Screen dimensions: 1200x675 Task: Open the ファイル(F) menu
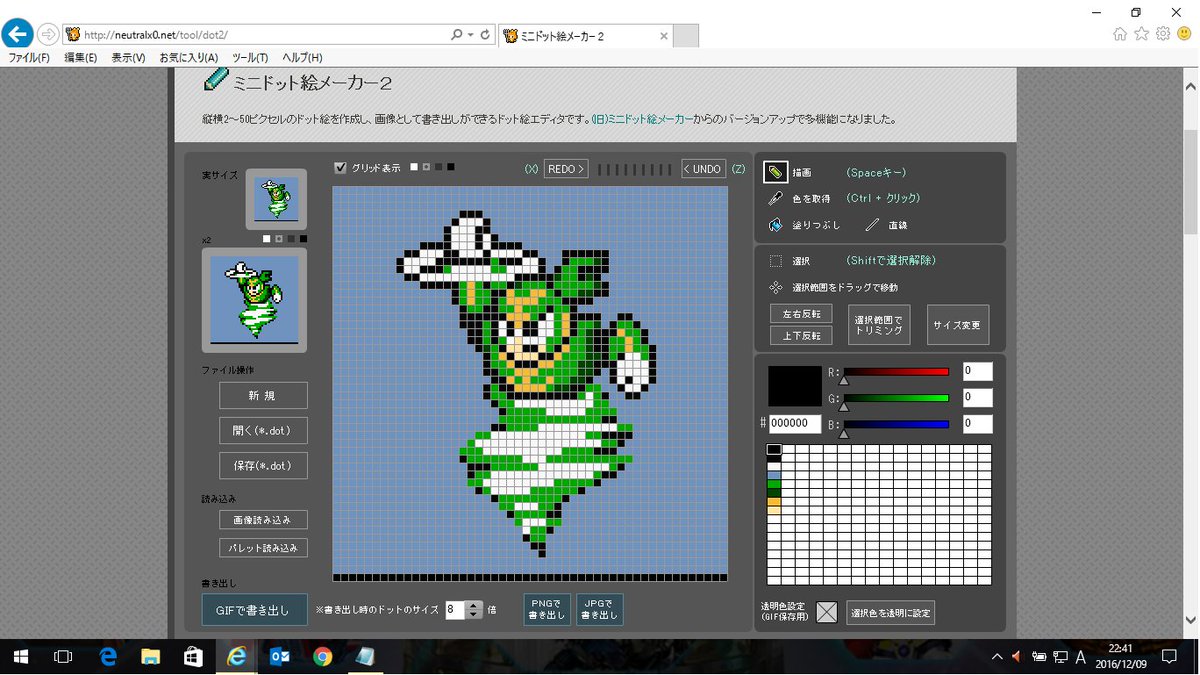pos(29,58)
